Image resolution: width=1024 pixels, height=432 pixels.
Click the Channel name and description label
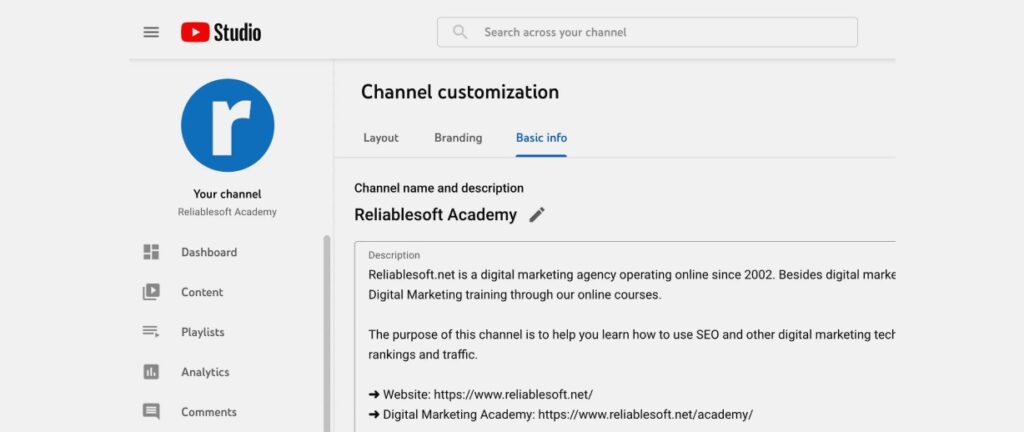click(x=439, y=188)
